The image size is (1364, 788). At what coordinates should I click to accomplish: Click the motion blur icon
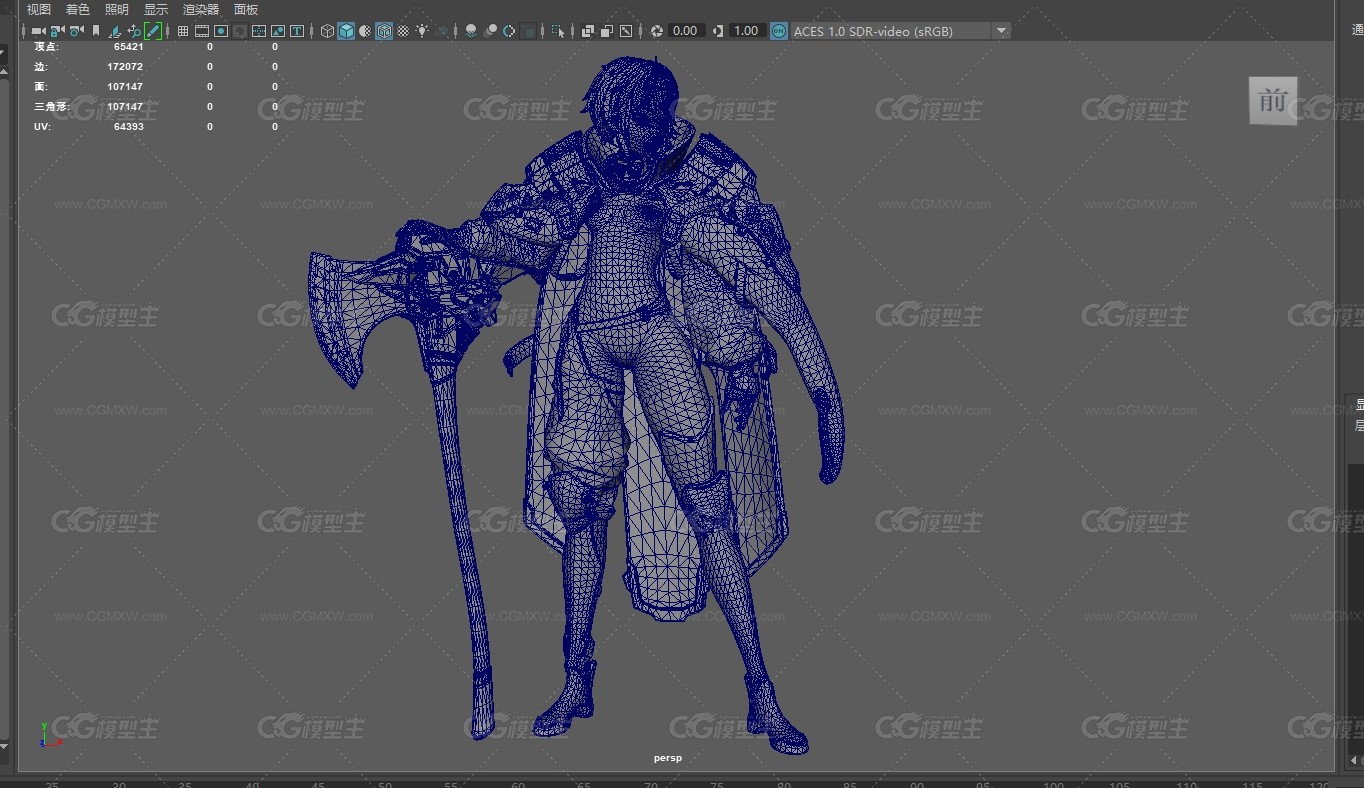pyautogui.click(x=490, y=31)
